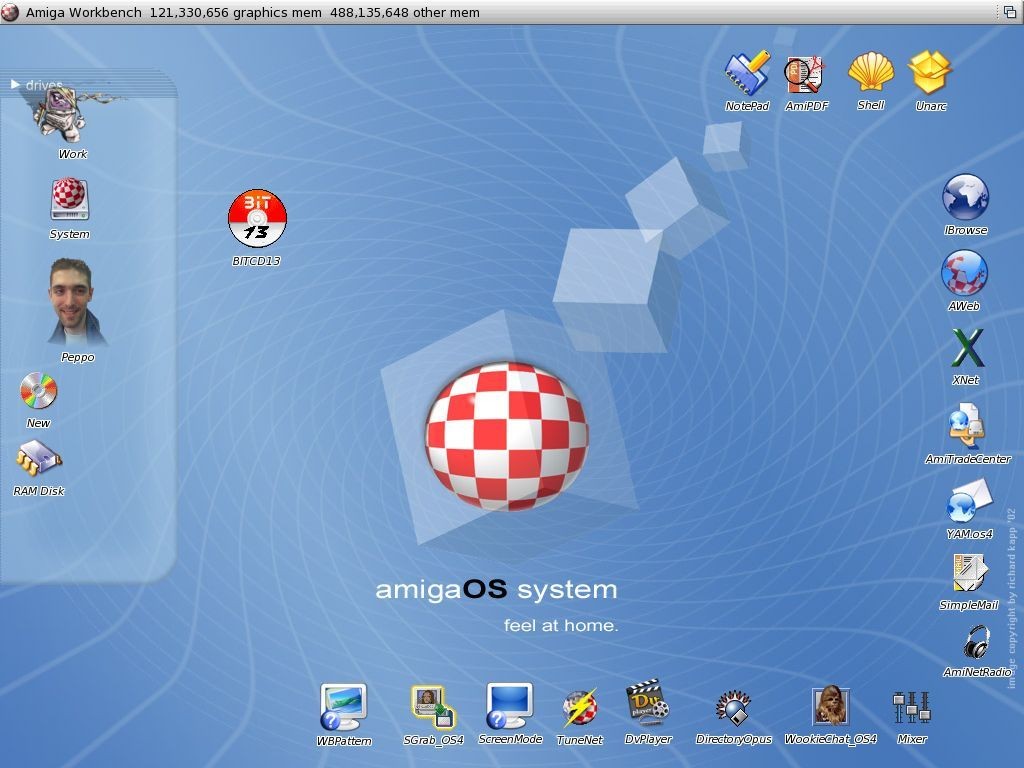Launch DvPlayer video player
This screenshot has height=768, width=1024.
point(647,705)
